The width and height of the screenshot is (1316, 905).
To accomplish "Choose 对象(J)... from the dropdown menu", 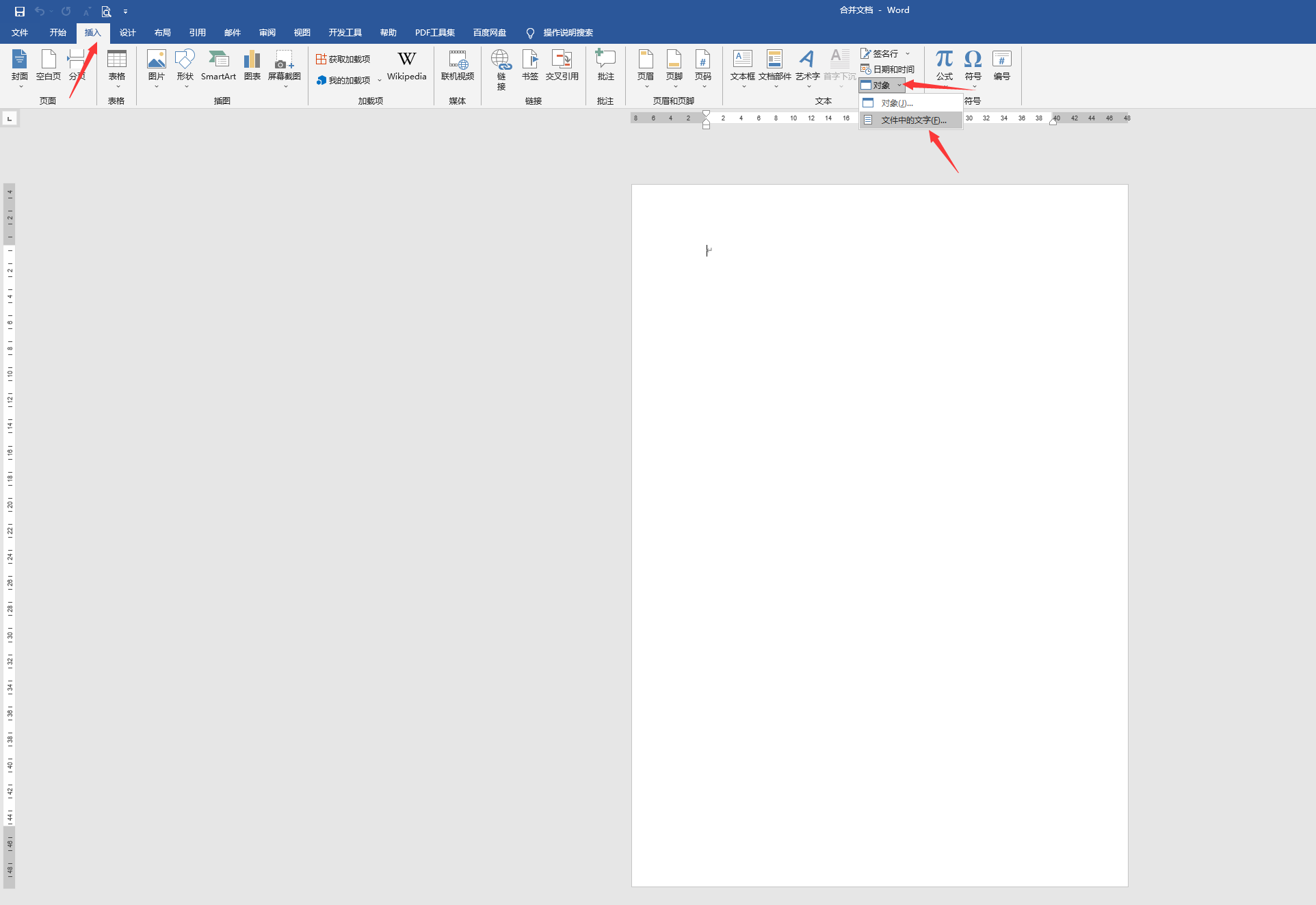I will tap(897, 103).
